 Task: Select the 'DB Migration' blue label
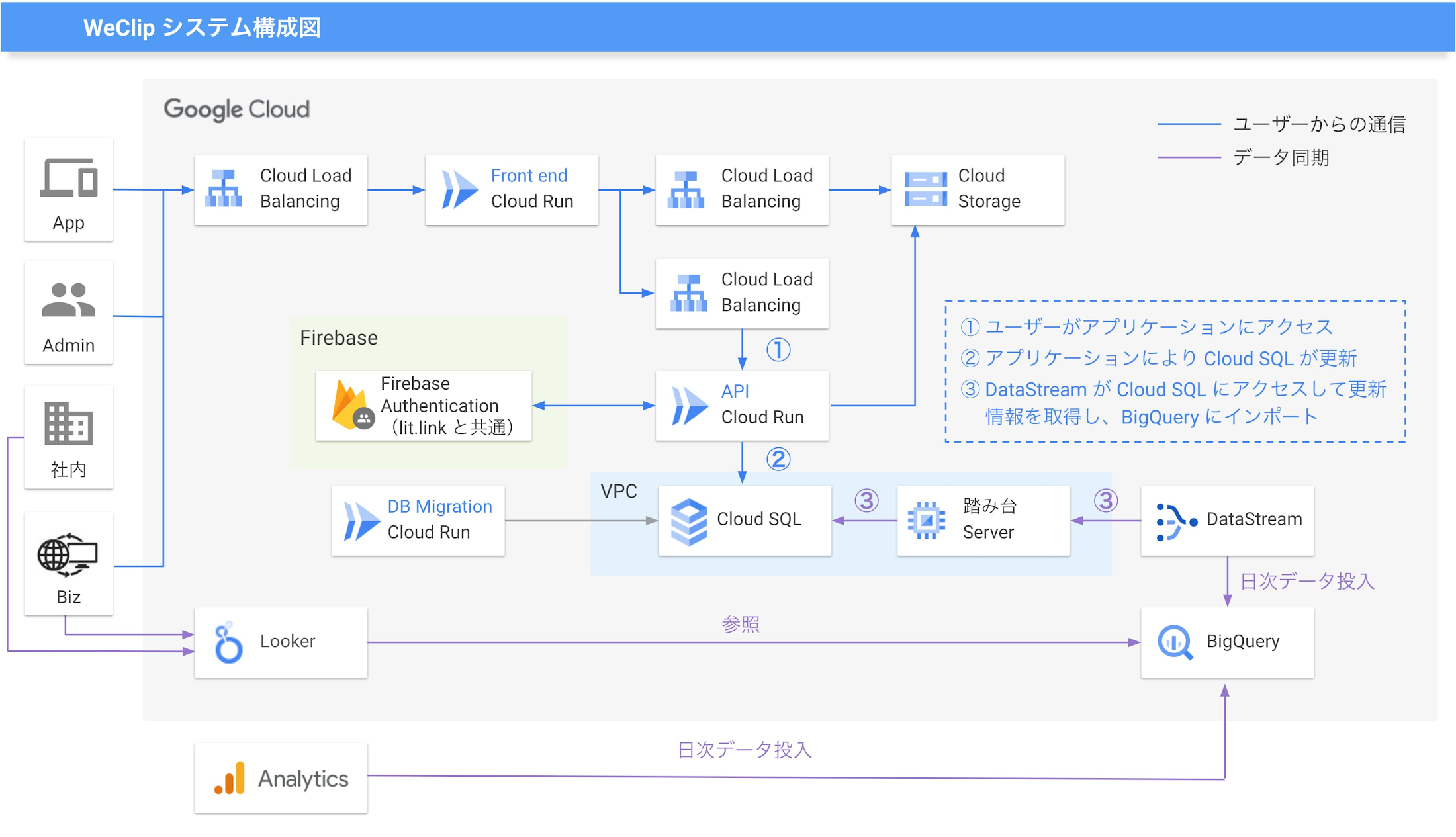coord(439,506)
